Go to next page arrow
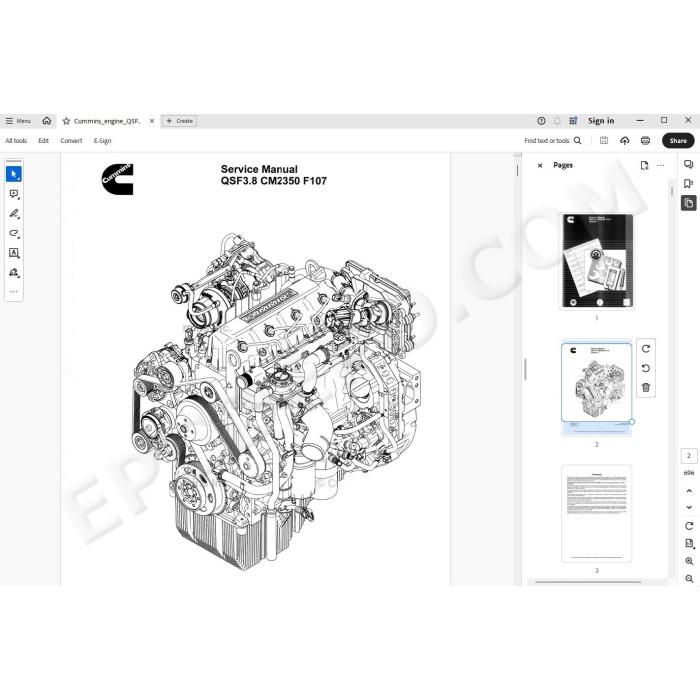The image size is (700, 700). tap(689, 507)
